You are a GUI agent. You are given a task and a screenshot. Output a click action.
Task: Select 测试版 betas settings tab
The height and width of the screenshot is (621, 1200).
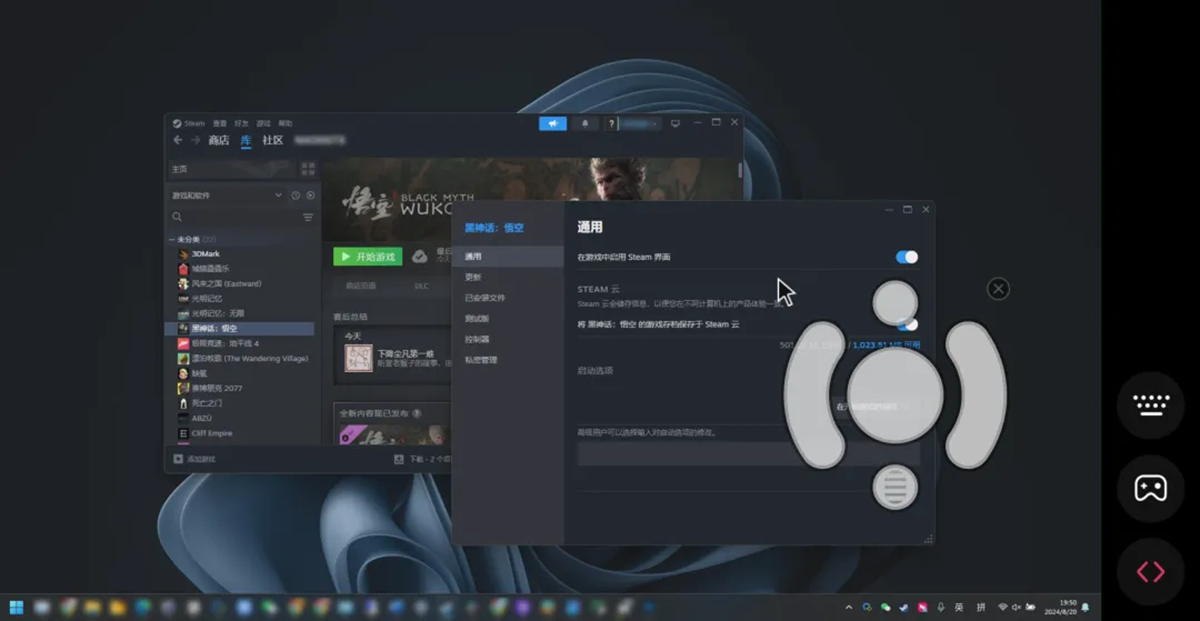click(508, 318)
